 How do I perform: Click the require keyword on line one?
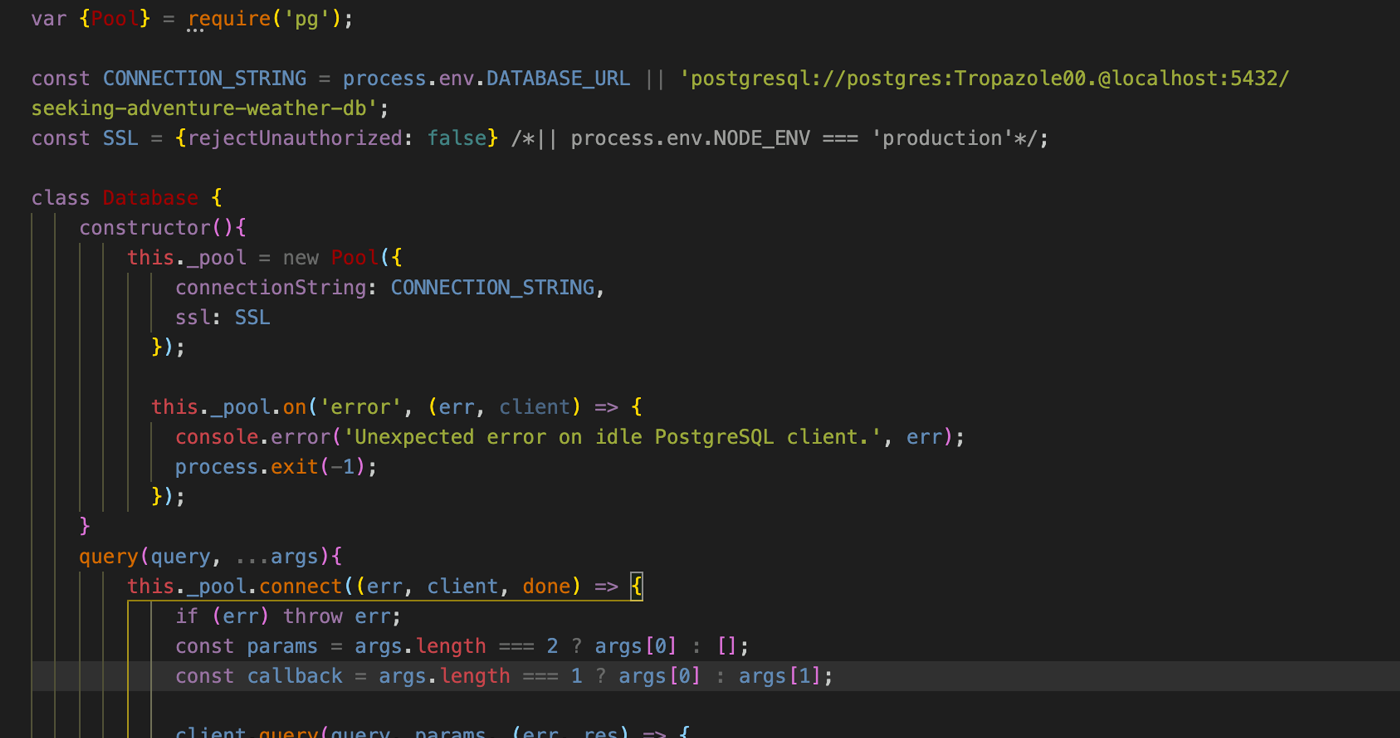pos(229,18)
